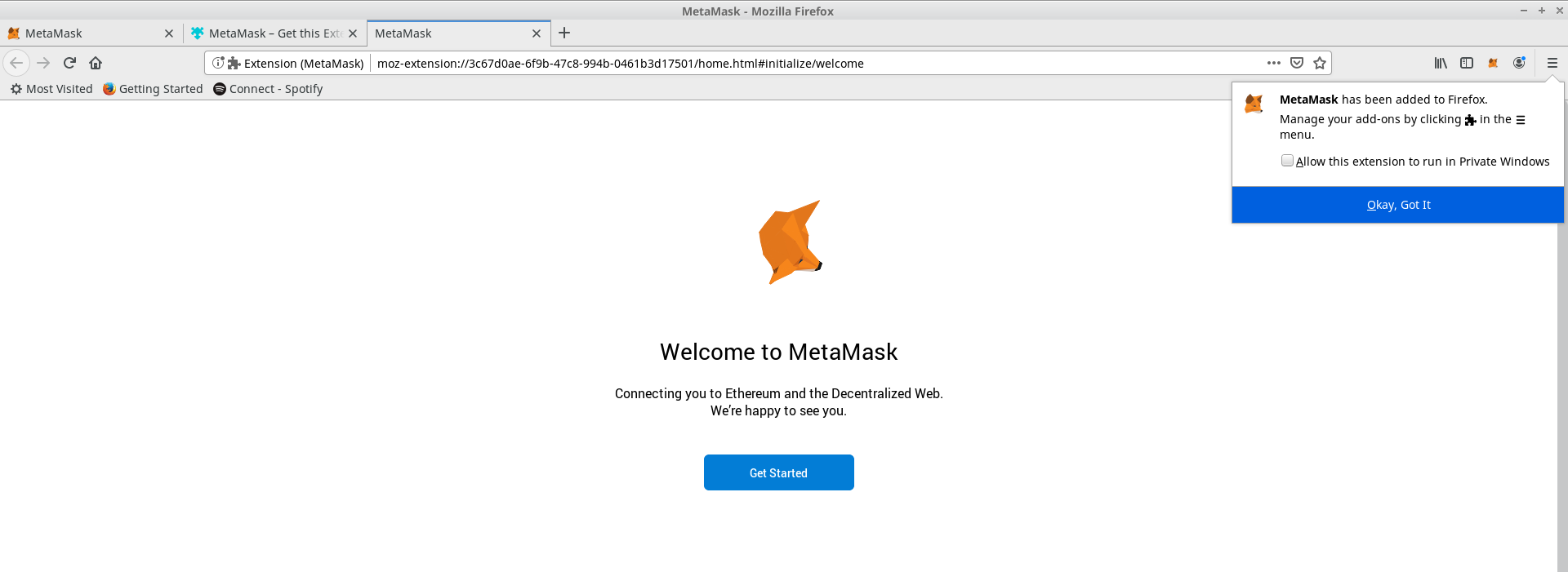This screenshot has width=1568, height=572.
Task: Save page to Pocket icon
Action: pyautogui.click(x=1297, y=63)
